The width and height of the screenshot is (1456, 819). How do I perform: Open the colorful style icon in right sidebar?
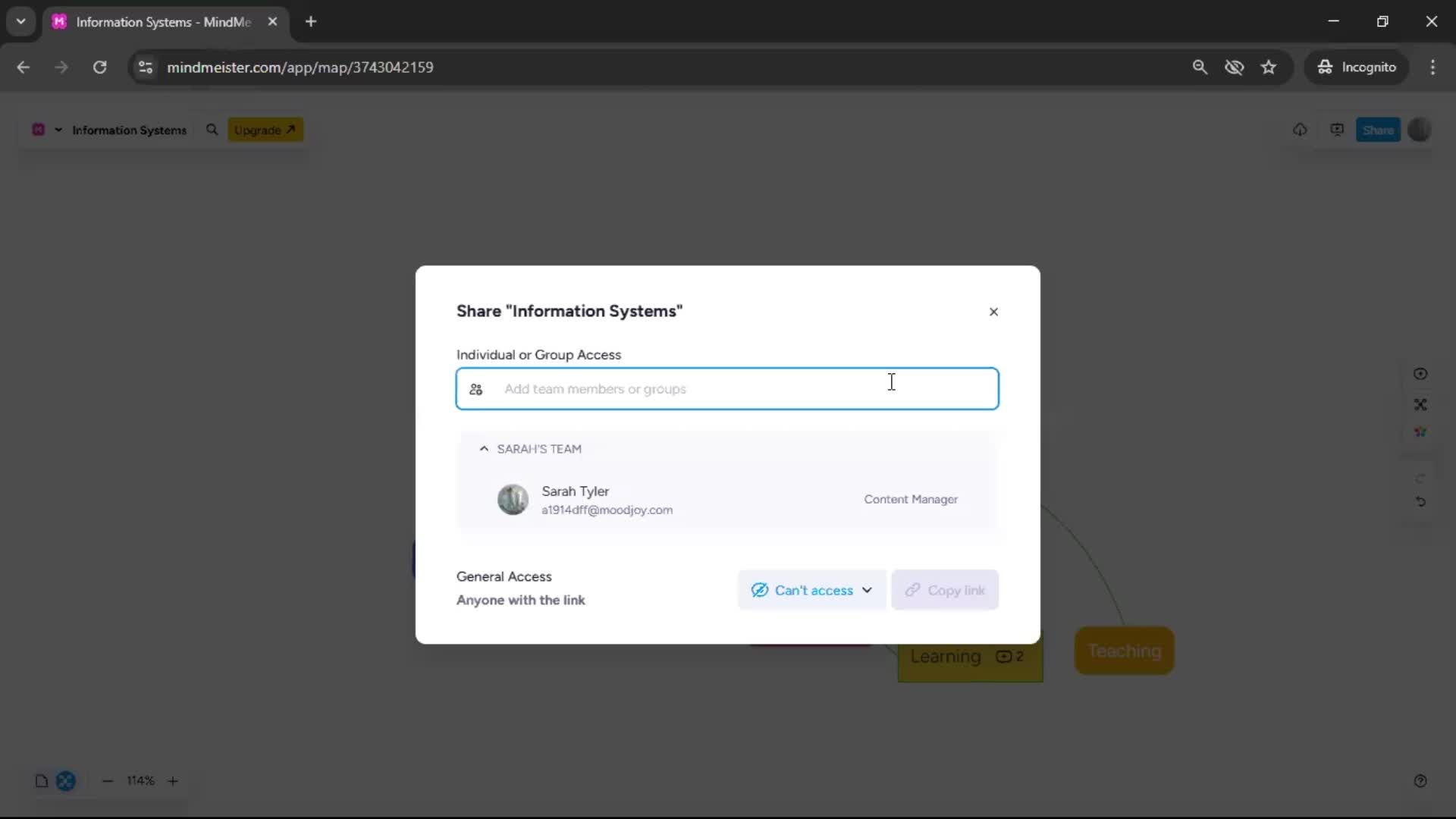(x=1420, y=432)
